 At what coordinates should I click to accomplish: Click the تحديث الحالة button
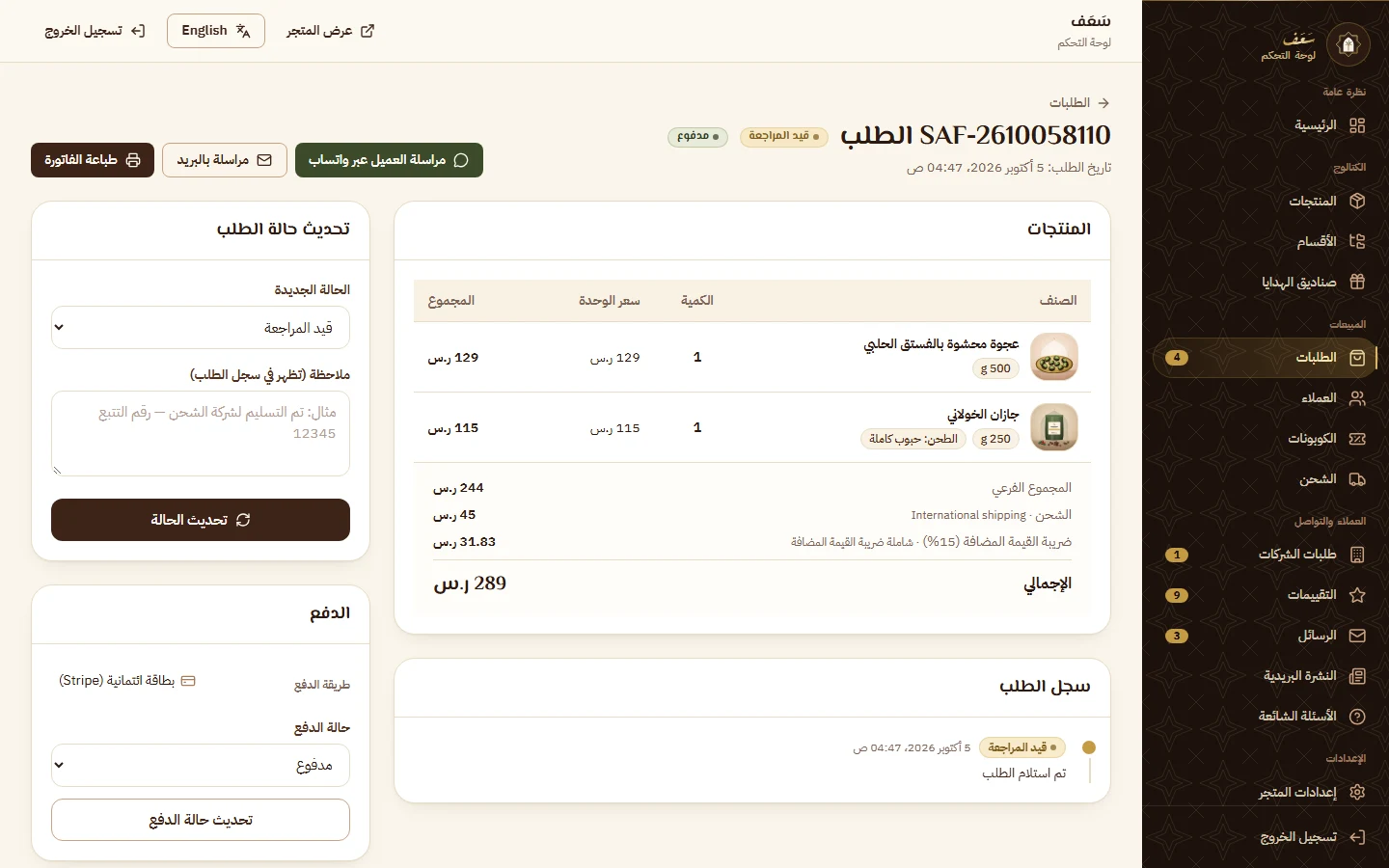201,520
